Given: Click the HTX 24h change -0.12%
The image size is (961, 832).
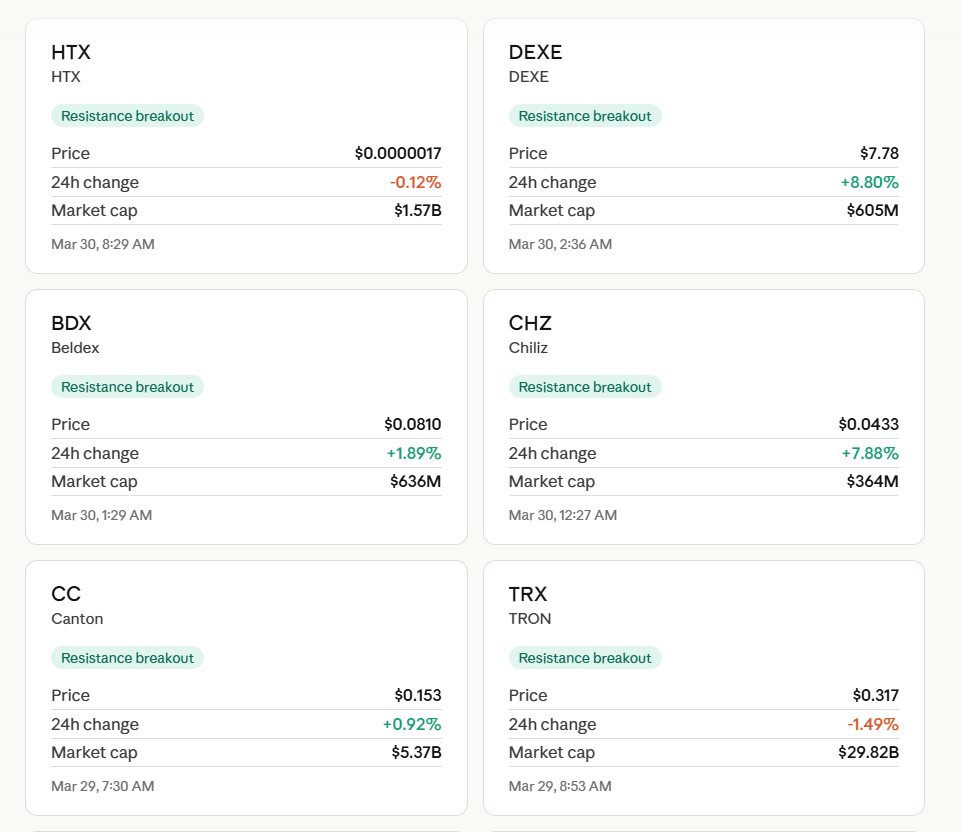Looking at the screenshot, I should point(415,182).
